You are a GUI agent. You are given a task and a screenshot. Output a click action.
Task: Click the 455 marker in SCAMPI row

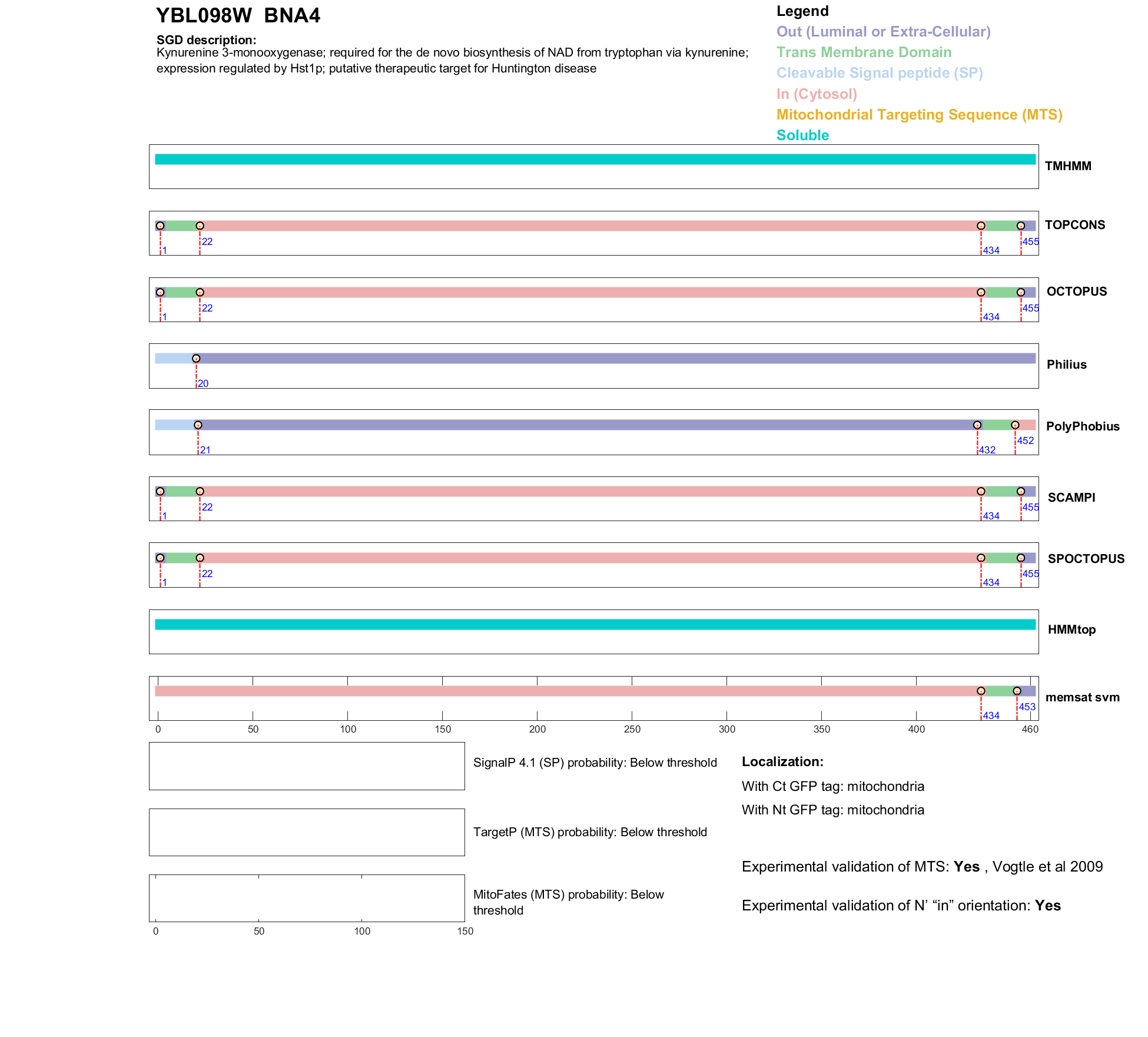click(x=1021, y=492)
